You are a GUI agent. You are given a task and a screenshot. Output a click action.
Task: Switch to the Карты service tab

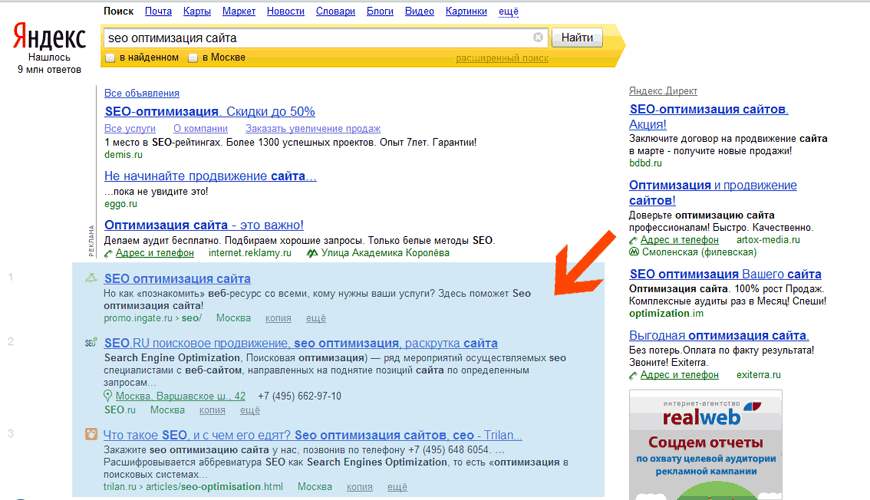pos(197,11)
